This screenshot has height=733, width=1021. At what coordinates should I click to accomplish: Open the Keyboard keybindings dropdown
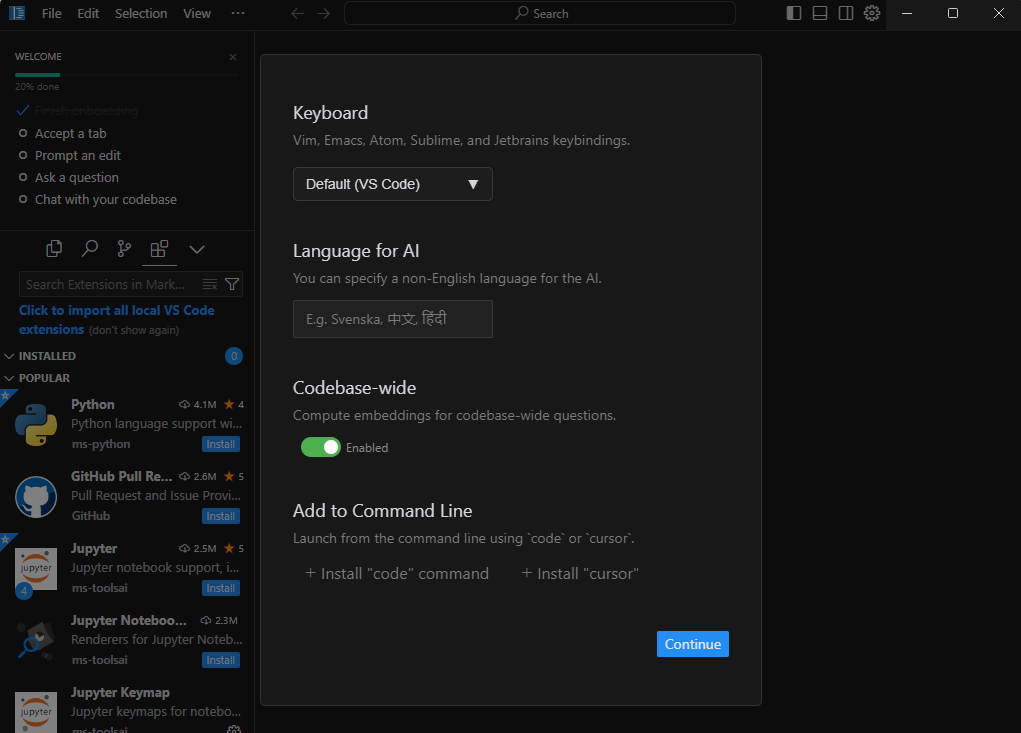tap(392, 184)
